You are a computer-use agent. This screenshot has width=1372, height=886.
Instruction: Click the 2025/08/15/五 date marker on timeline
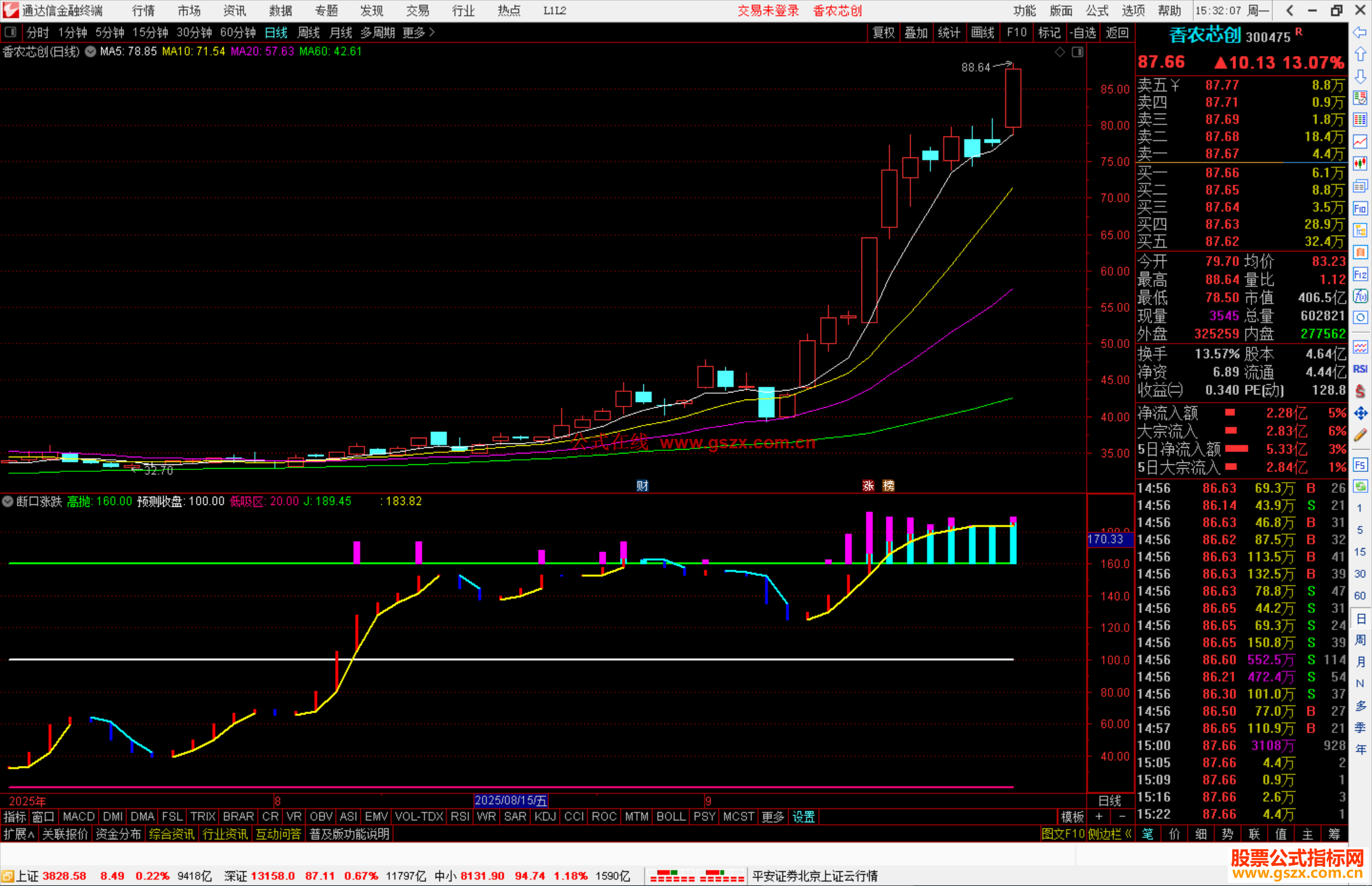511,800
